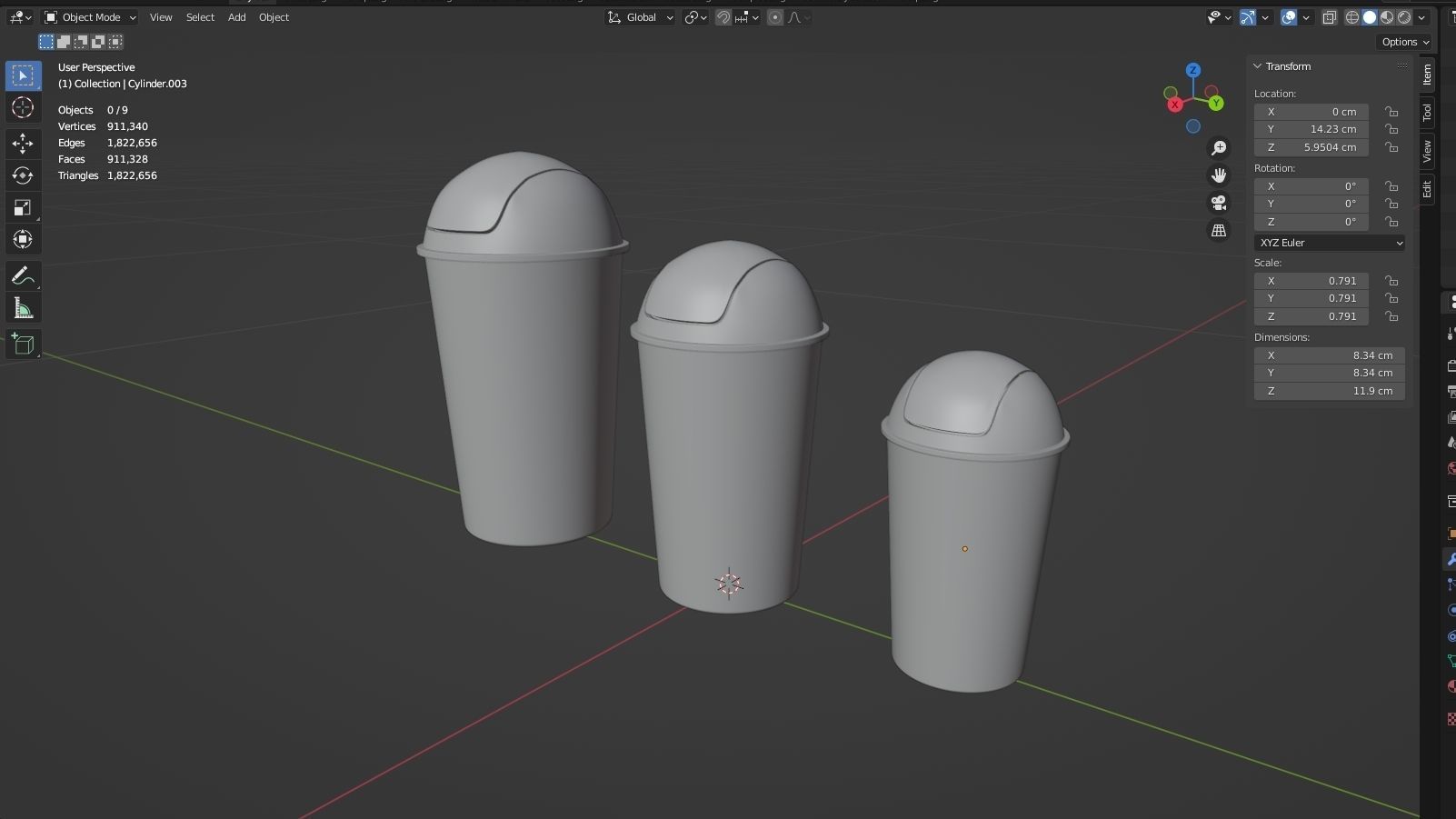Viewport: 1456px width, 819px height.
Task: Click the pan view hand icon
Action: coord(1219,175)
